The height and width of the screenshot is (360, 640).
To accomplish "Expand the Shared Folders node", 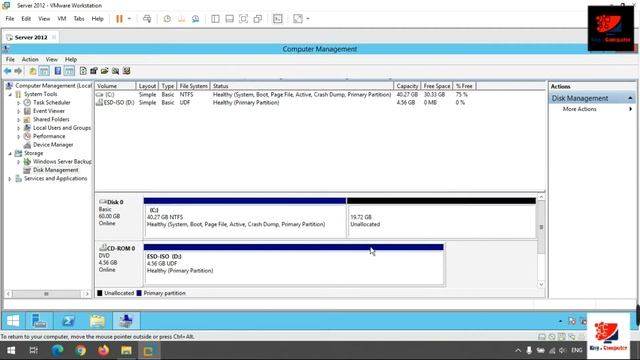I will [x=18, y=120].
